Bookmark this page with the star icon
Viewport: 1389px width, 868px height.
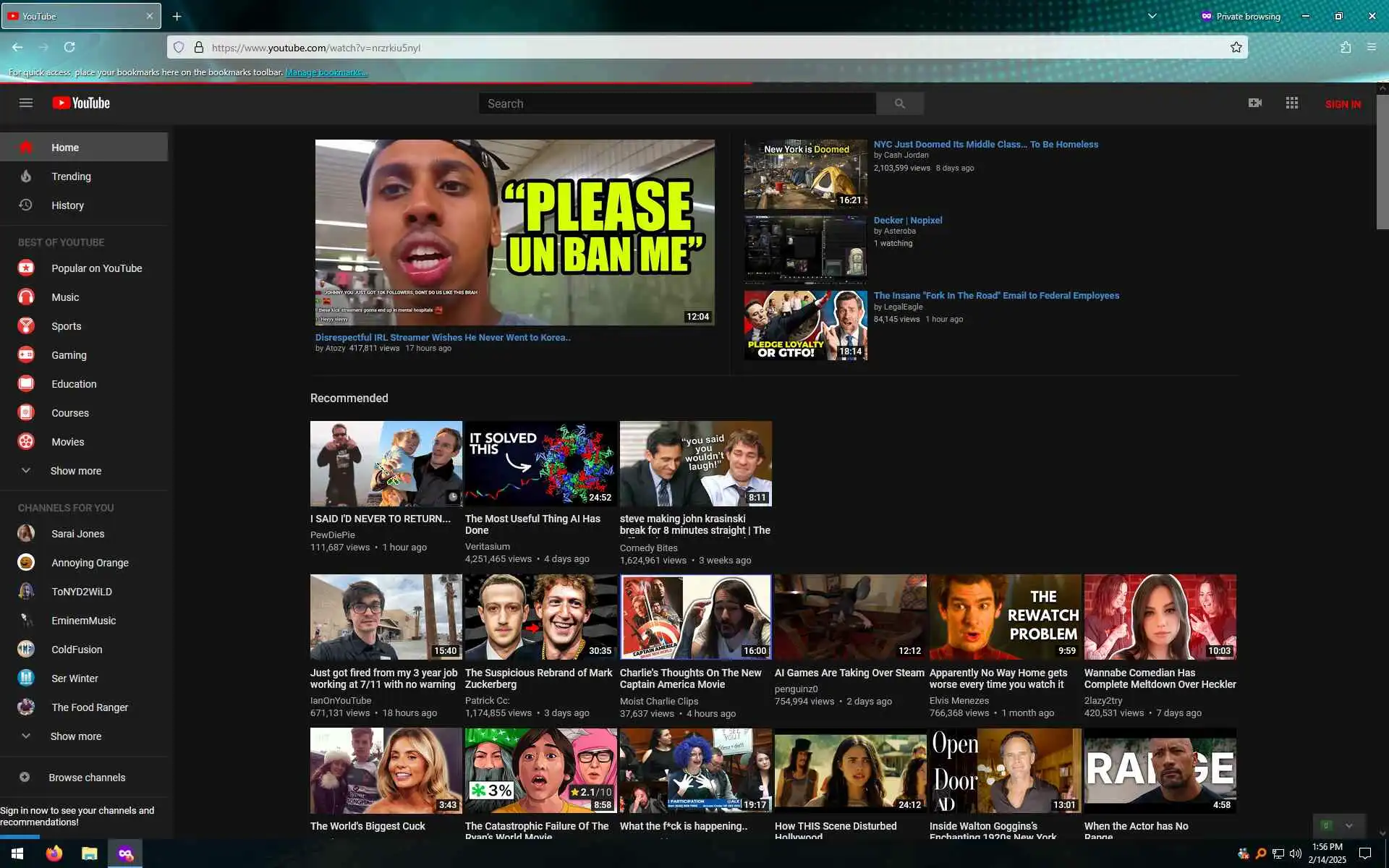(1236, 48)
